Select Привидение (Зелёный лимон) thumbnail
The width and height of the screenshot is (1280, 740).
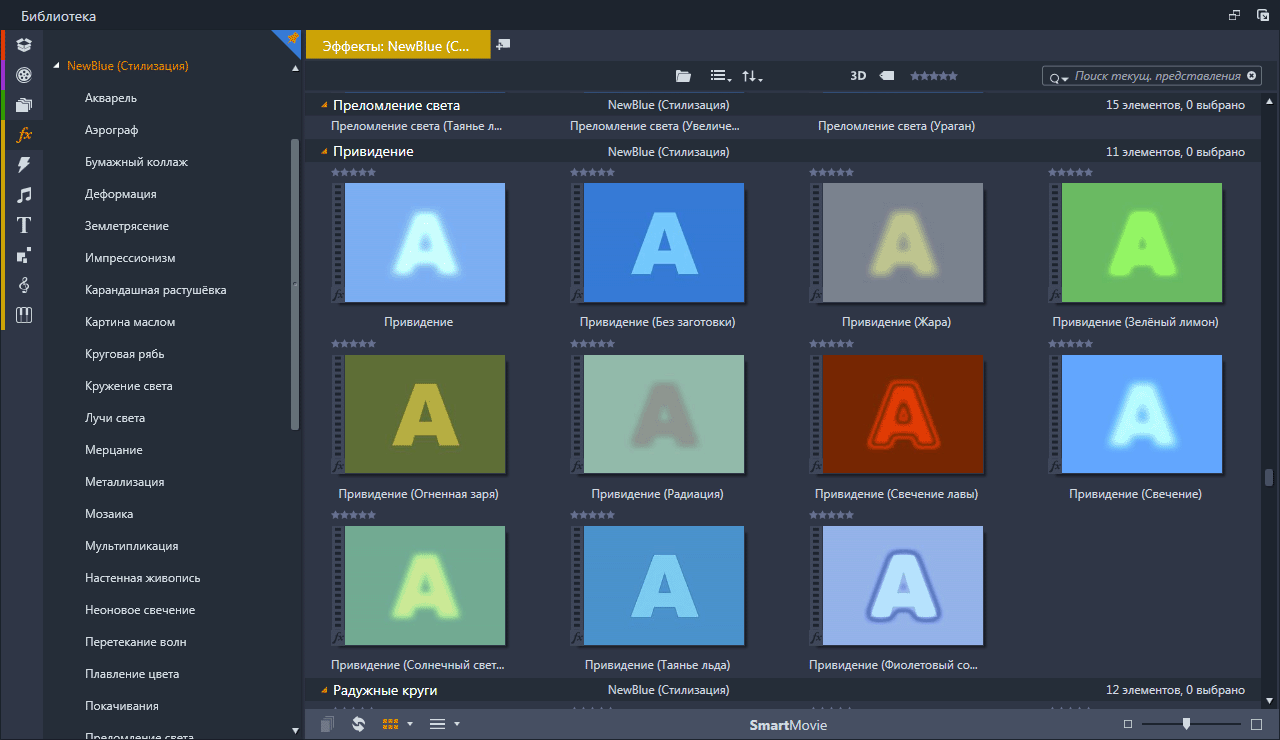(x=1142, y=243)
